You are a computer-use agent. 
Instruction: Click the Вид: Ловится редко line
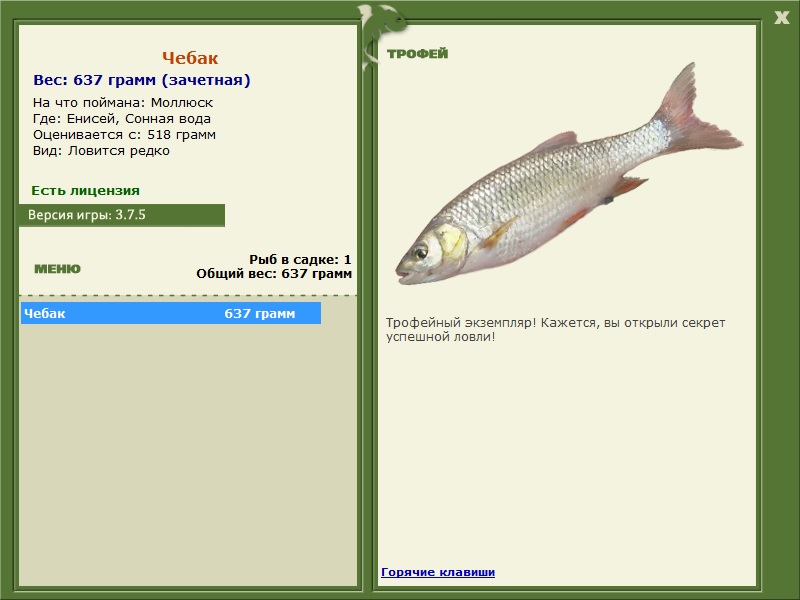(x=102, y=151)
